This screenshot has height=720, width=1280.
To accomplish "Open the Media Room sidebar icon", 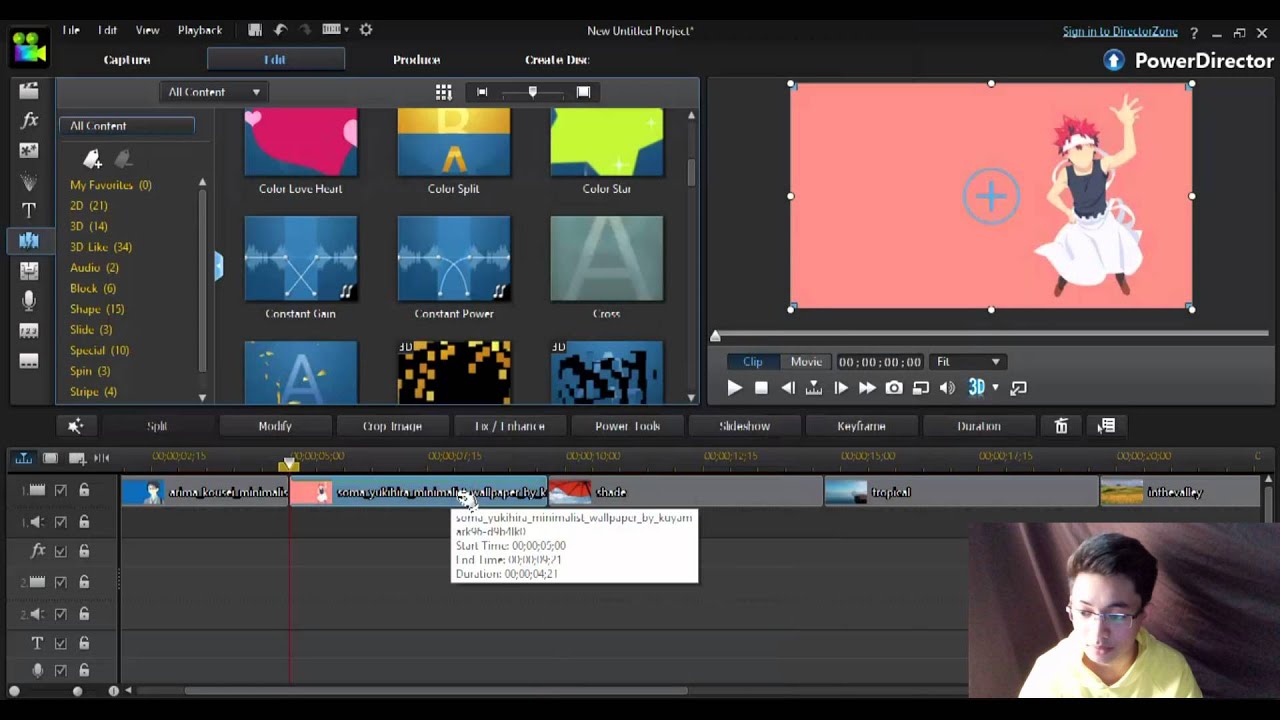I will pyautogui.click(x=29, y=91).
